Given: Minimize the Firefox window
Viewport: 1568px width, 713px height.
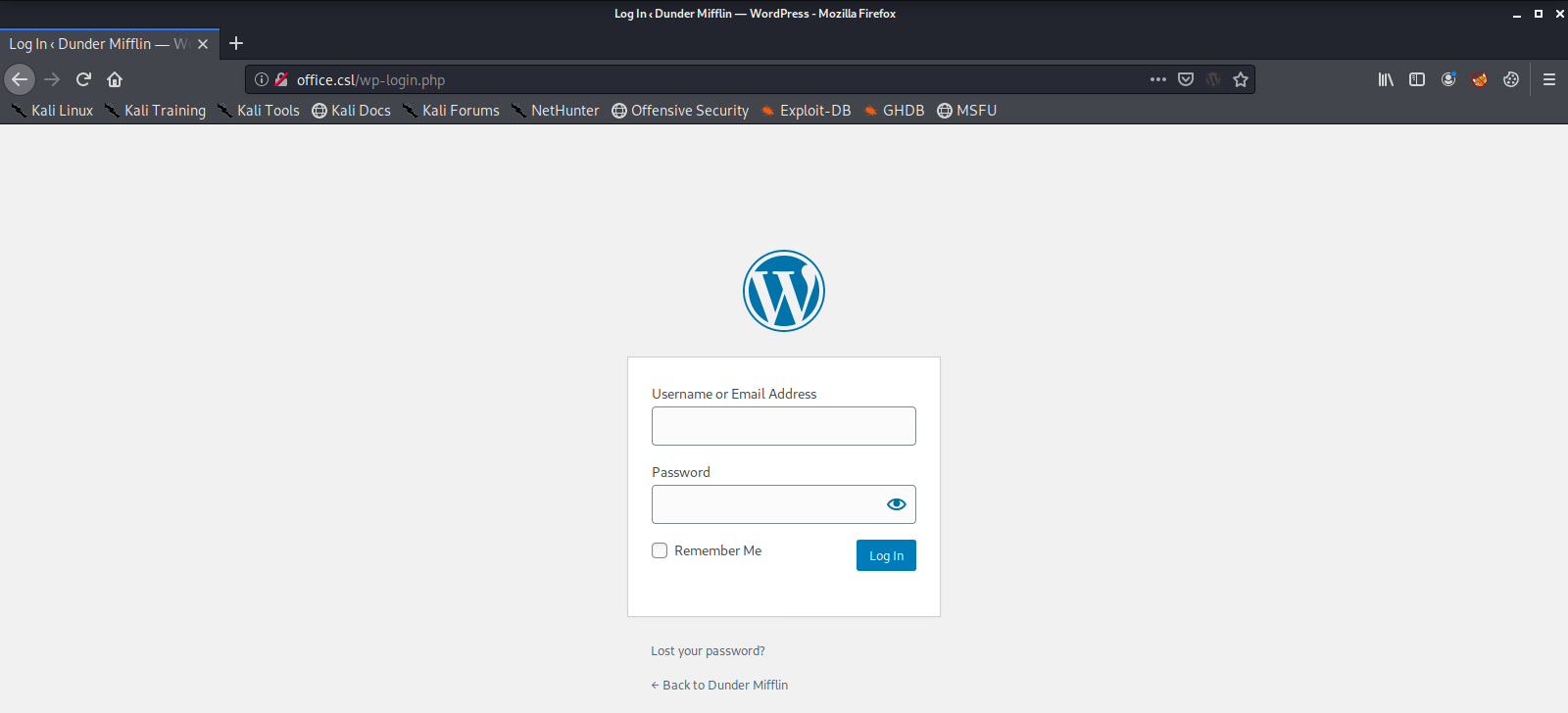Looking at the screenshot, I should [1517, 14].
